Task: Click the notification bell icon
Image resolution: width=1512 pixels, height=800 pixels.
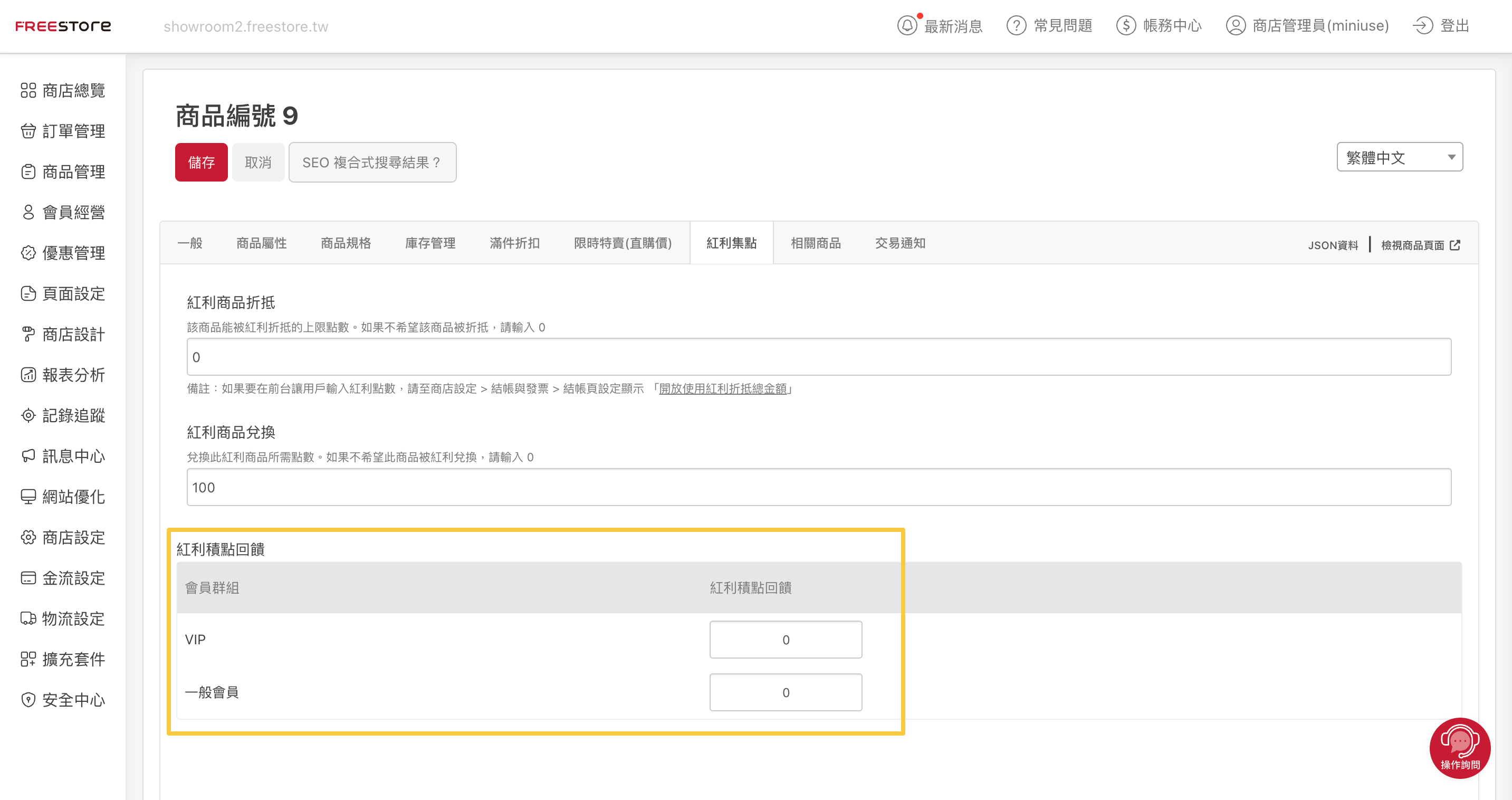Action: coord(907,26)
